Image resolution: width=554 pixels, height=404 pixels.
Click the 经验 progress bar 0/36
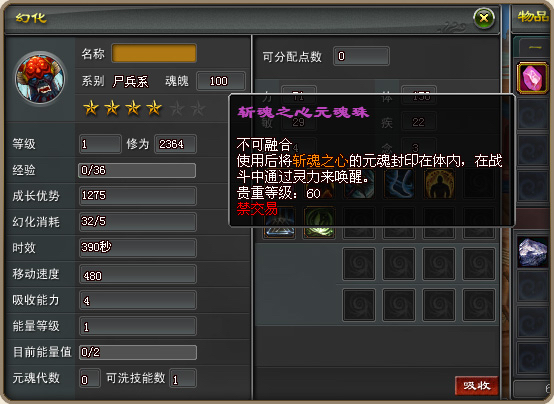137,170
